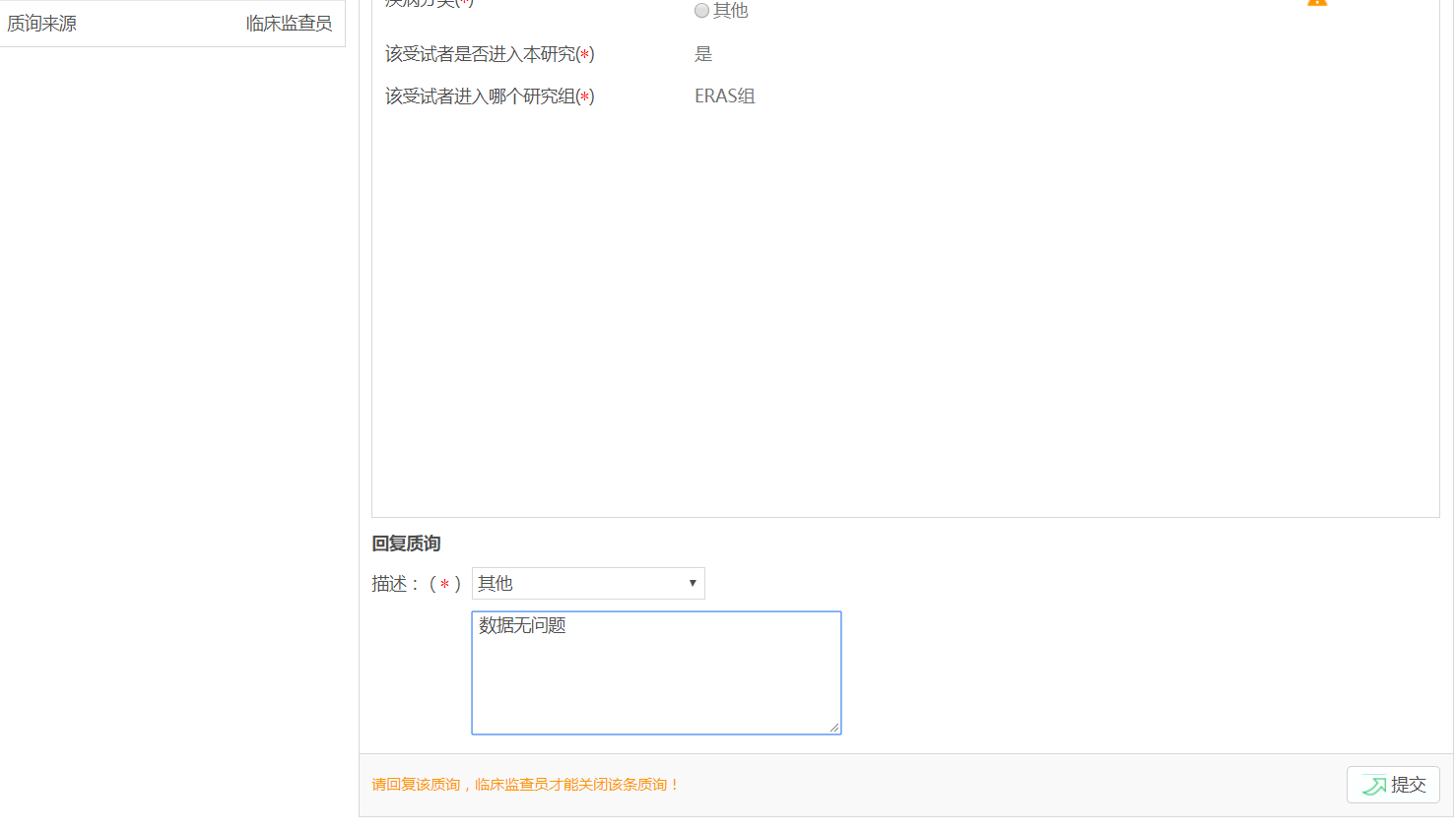Click the red asterisk after 是否进入本研究
This screenshot has height=831, width=1456.
[x=585, y=55]
